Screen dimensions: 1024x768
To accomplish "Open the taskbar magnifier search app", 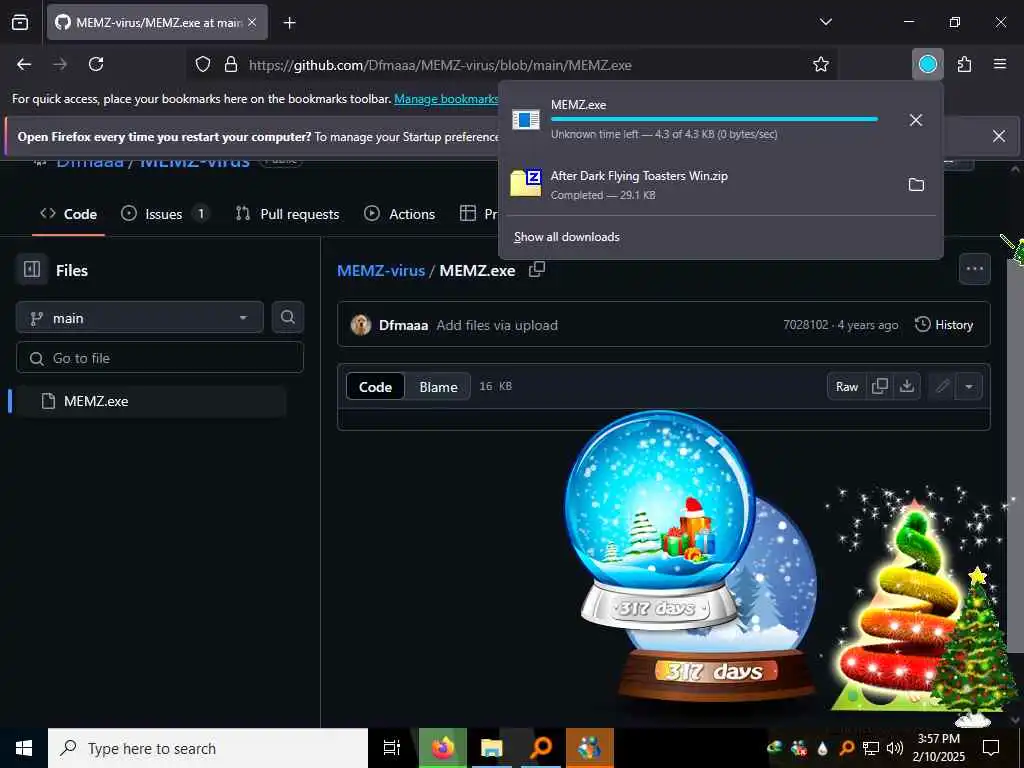I will (x=541, y=748).
